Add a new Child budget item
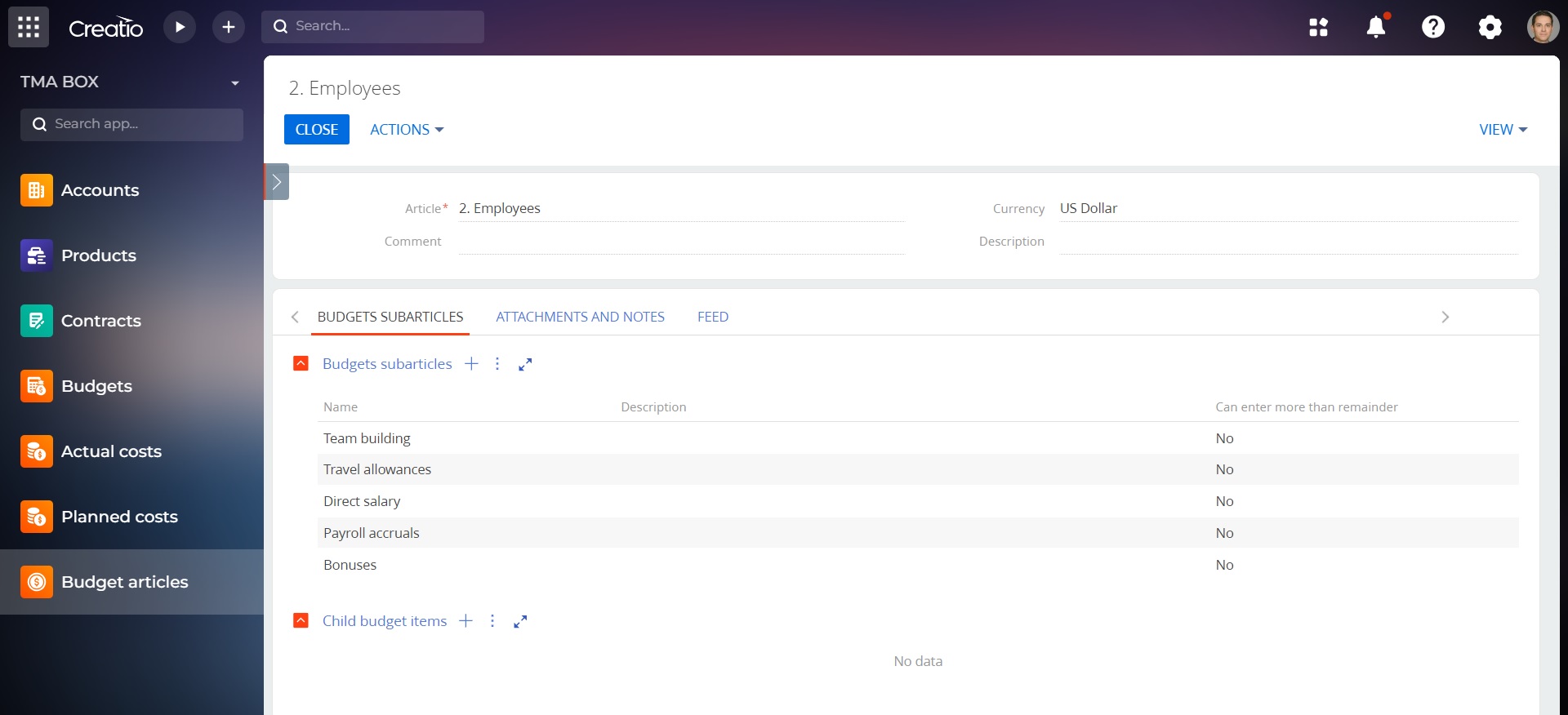1568x715 pixels. point(465,621)
